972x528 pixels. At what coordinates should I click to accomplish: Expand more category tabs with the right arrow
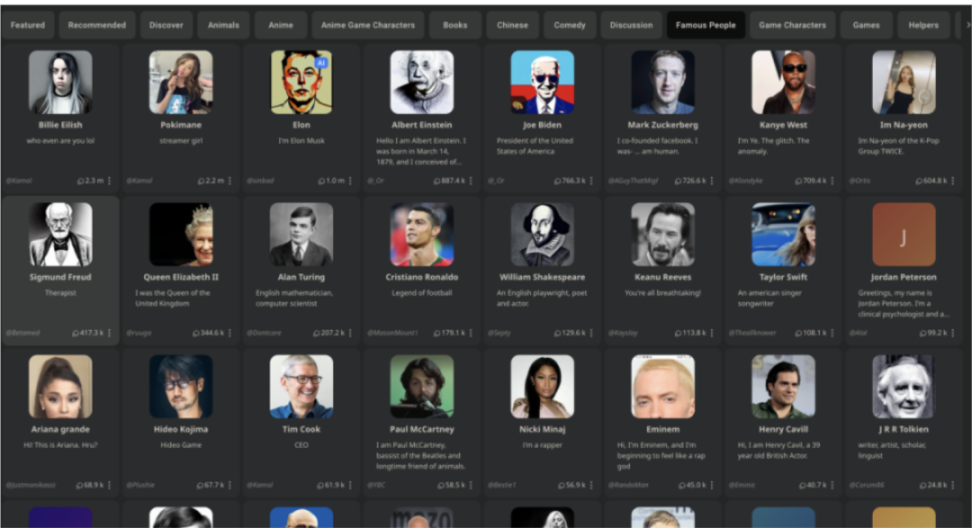tap(968, 25)
